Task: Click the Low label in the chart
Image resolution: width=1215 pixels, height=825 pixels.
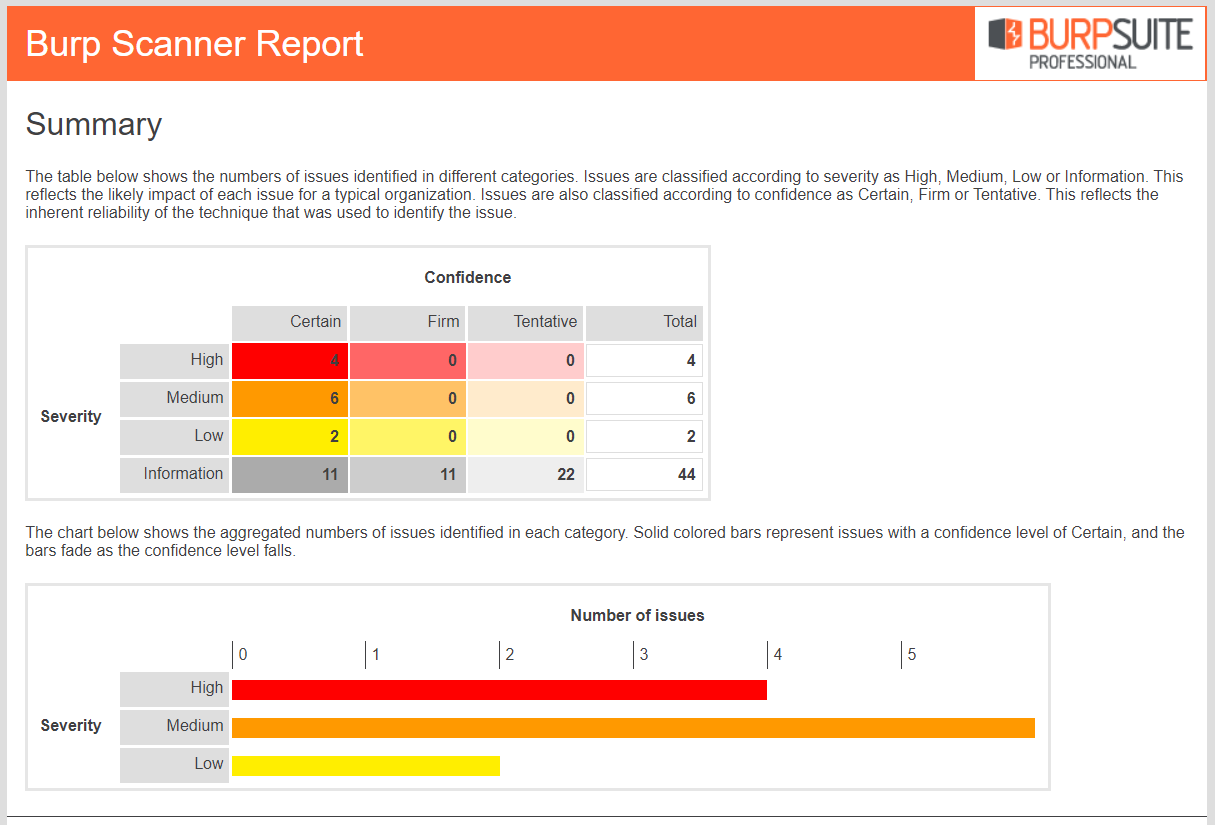Action: point(175,765)
